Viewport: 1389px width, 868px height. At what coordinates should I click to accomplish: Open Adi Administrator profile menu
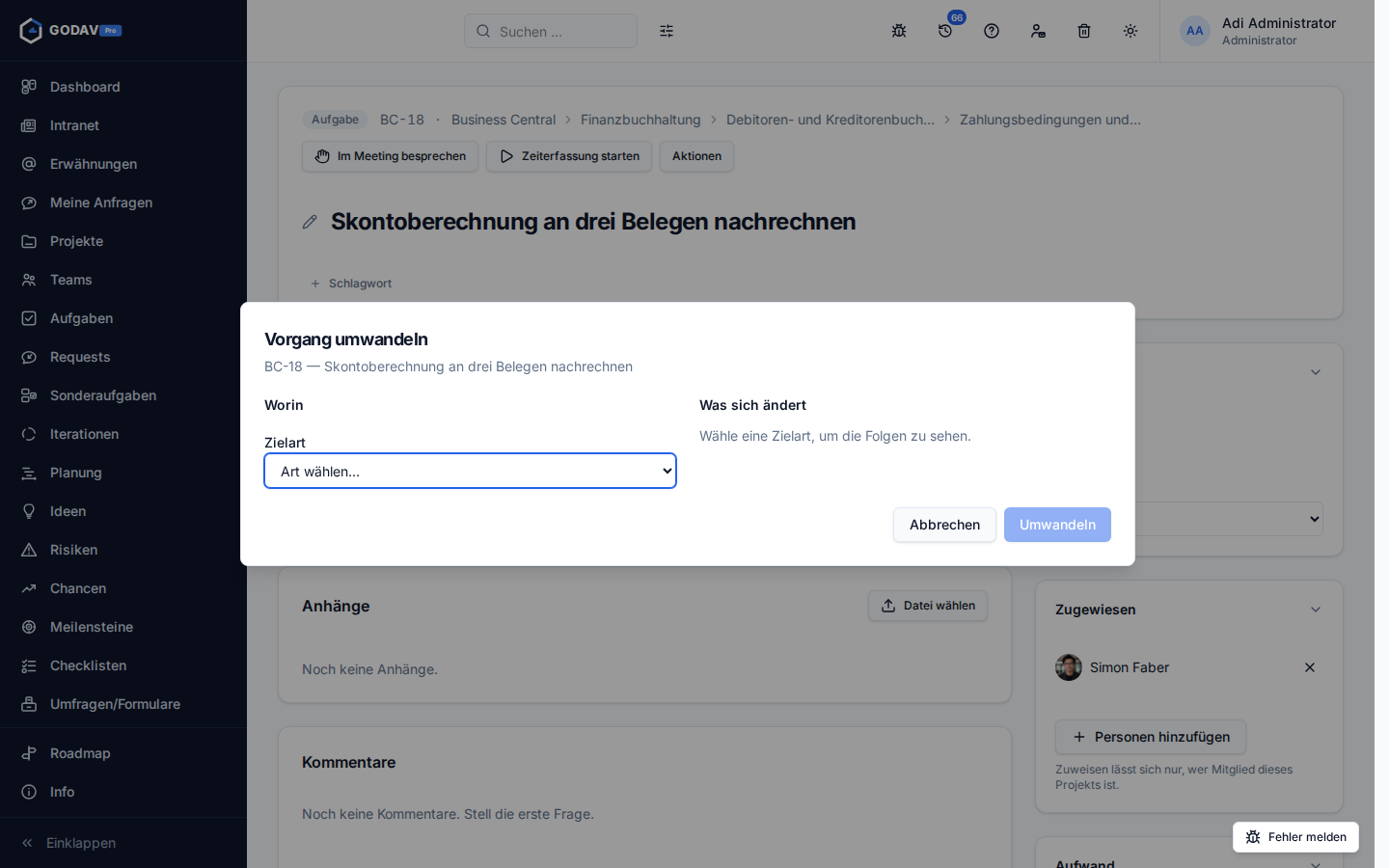click(1258, 31)
